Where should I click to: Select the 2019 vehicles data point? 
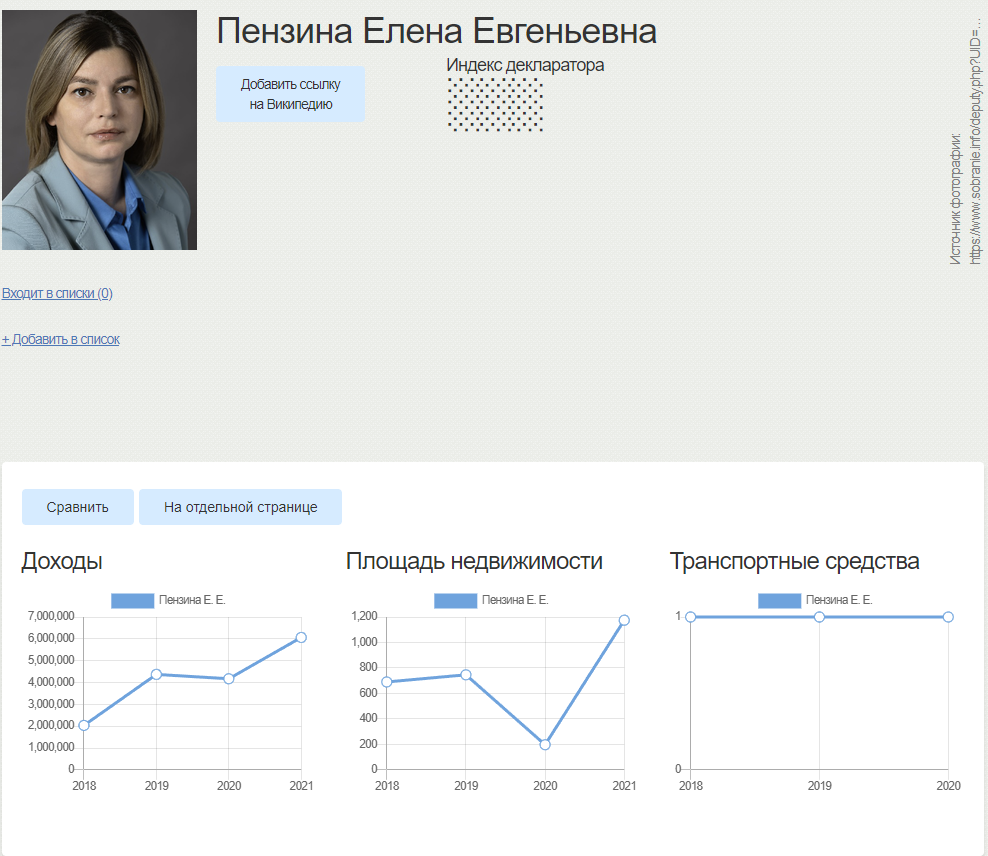(x=819, y=617)
